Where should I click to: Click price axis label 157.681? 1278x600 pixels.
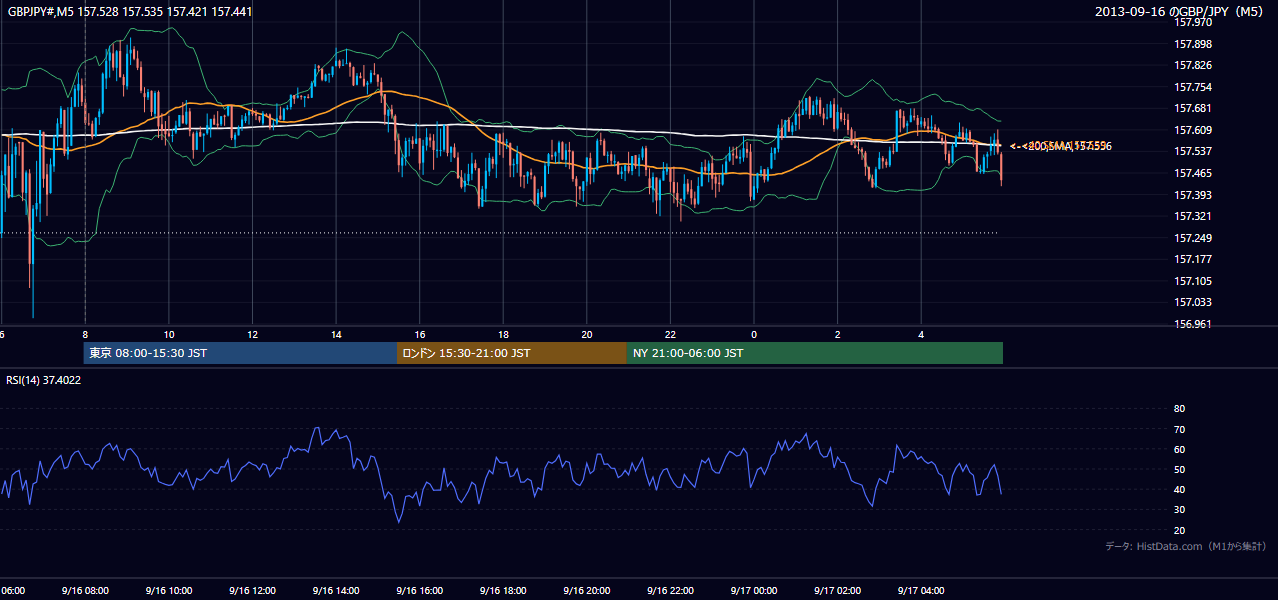[1194, 108]
